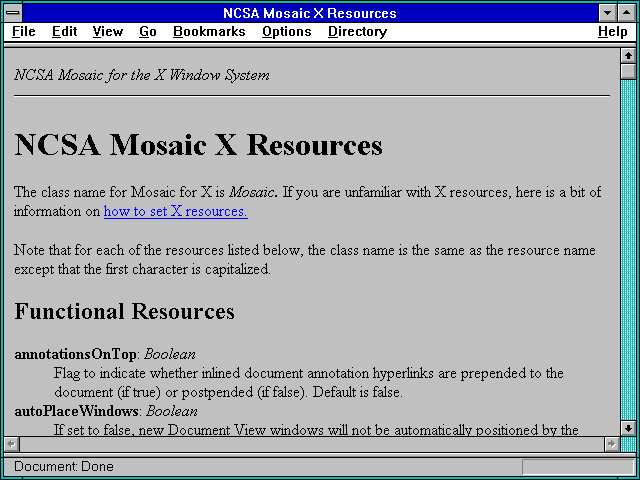Viewport: 640px width, 480px height.
Task: Open the Directory menu
Action: coord(357,31)
